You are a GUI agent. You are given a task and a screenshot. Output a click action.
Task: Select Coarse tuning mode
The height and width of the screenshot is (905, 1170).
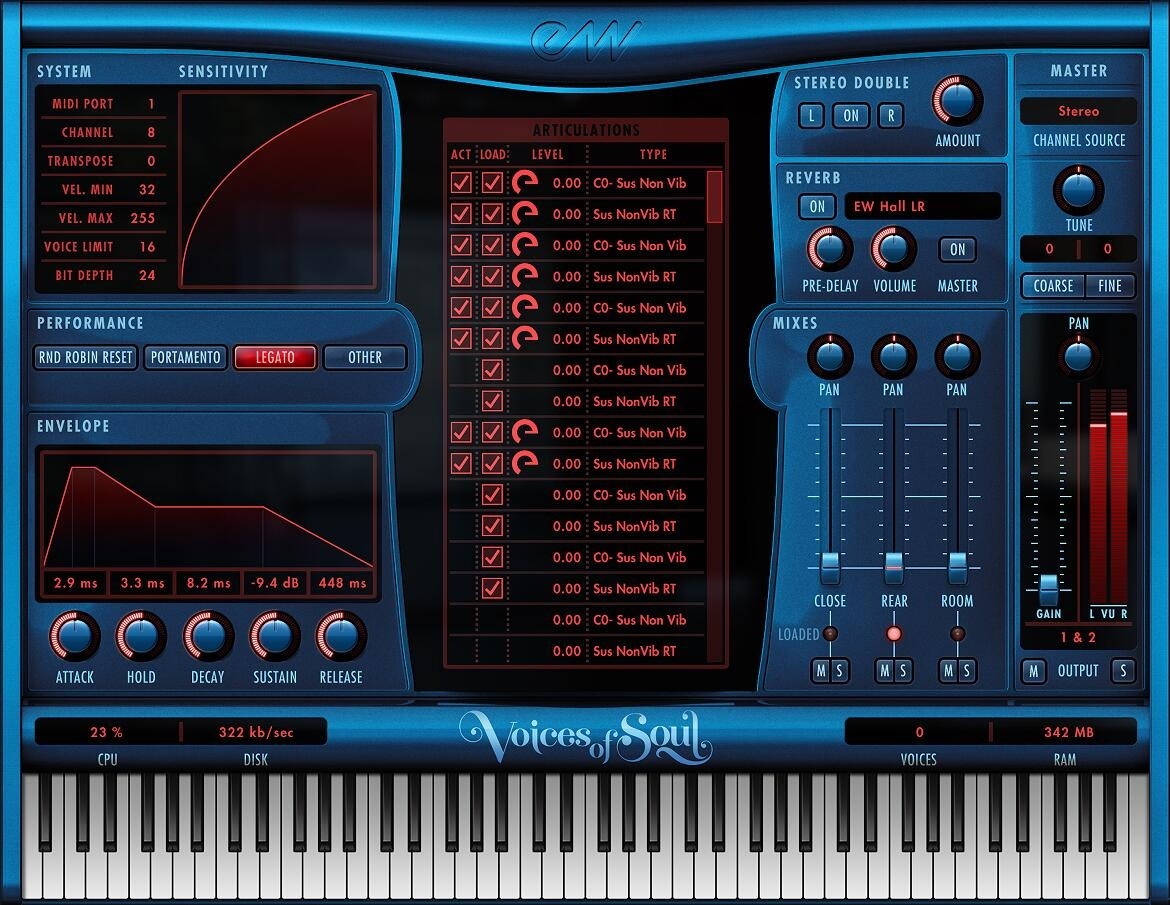1053,286
